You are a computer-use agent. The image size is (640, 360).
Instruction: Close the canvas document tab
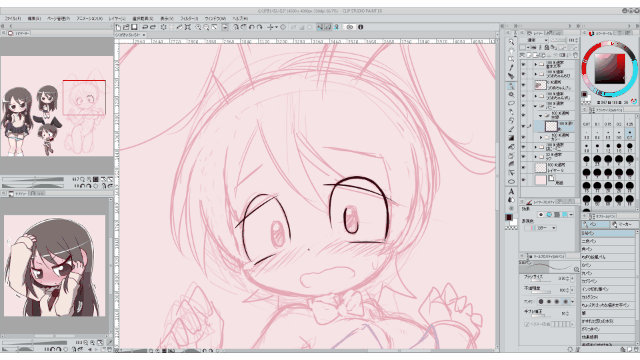point(144,35)
